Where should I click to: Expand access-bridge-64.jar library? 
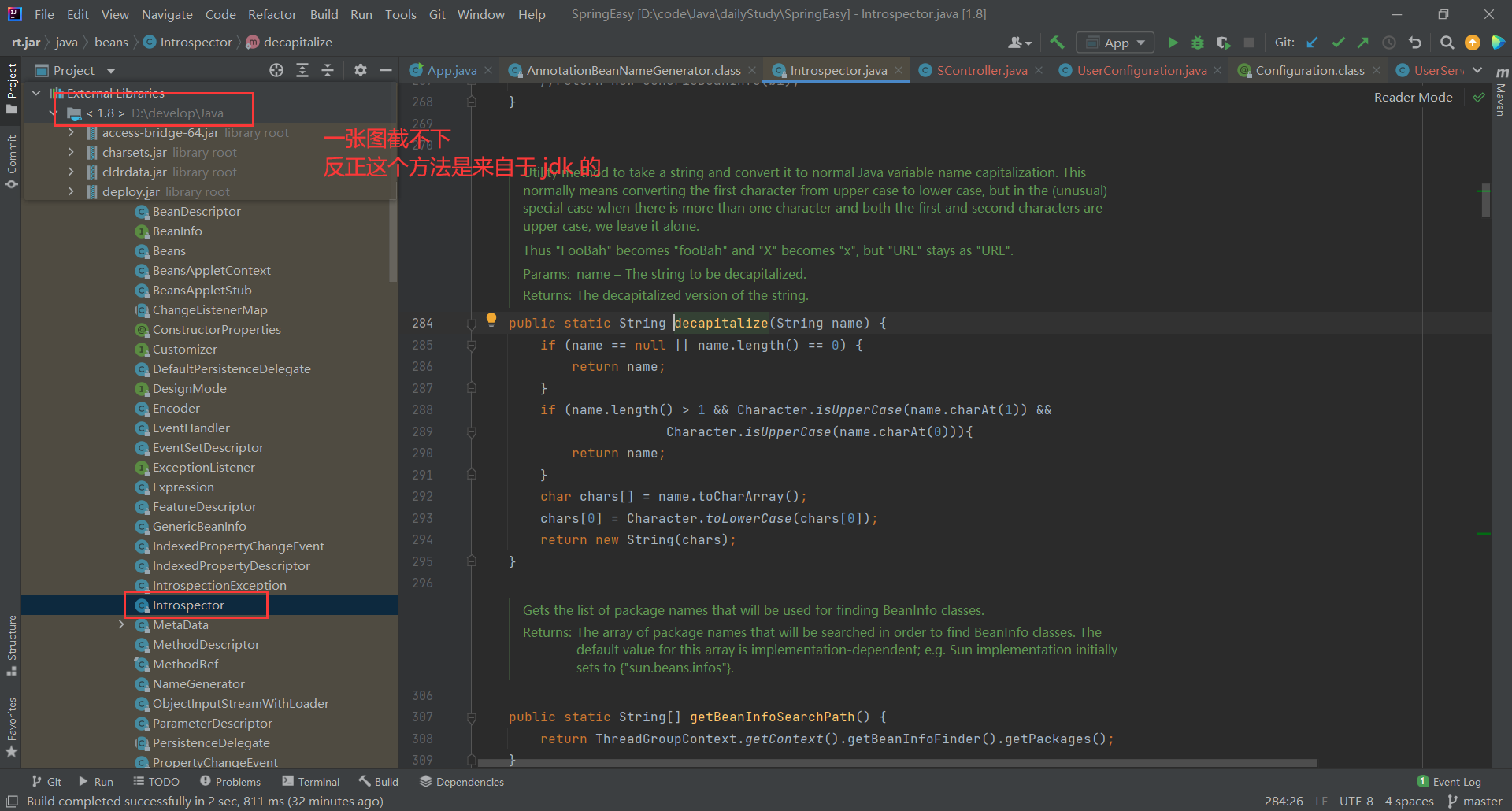[x=71, y=132]
